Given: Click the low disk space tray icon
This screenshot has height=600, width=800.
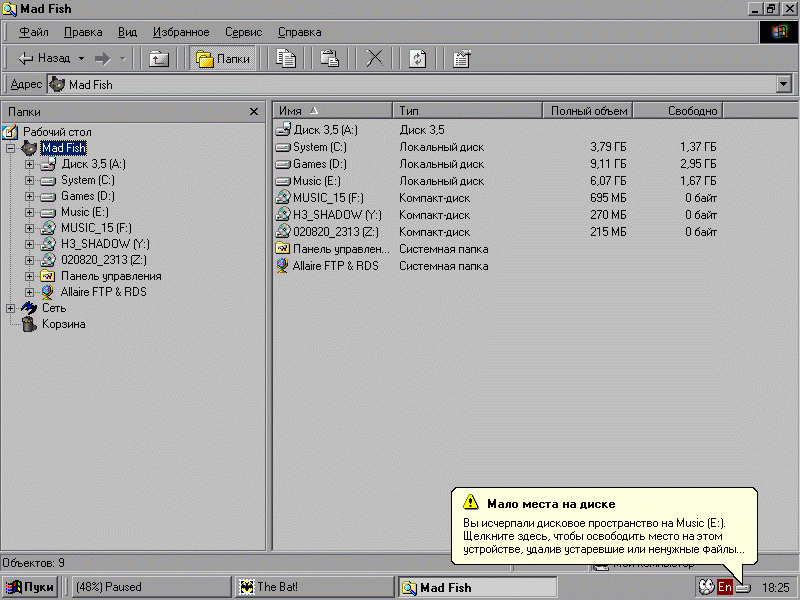Looking at the screenshot, I should 743,587.
